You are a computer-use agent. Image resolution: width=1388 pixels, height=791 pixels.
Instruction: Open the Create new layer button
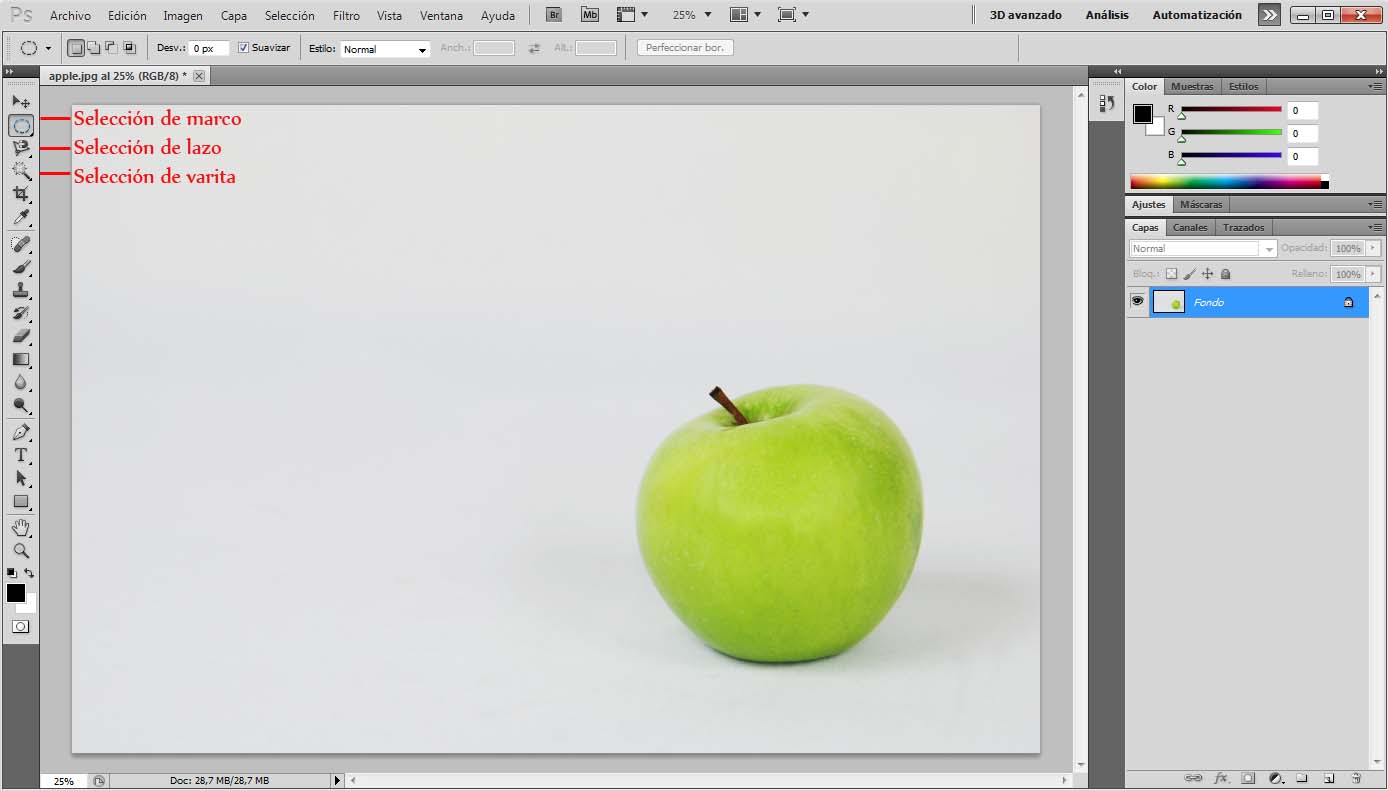tap(1328, 777)
